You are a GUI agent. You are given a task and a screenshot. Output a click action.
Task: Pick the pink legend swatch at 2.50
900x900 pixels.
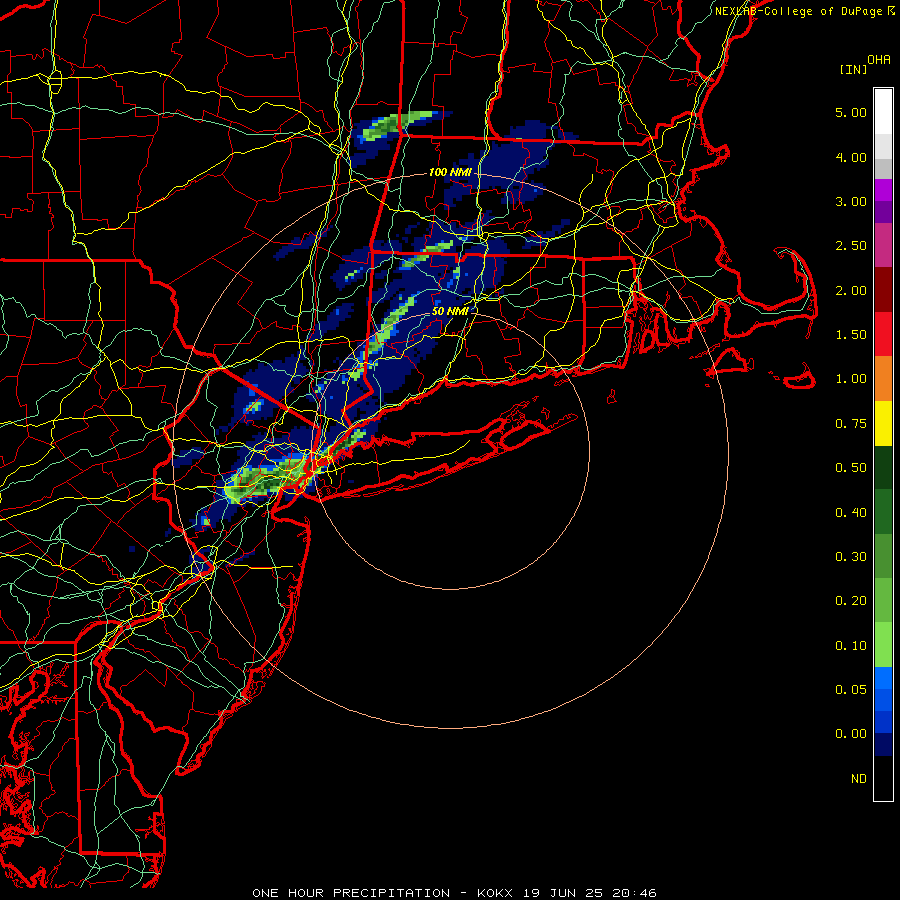[x=883, y=245]
